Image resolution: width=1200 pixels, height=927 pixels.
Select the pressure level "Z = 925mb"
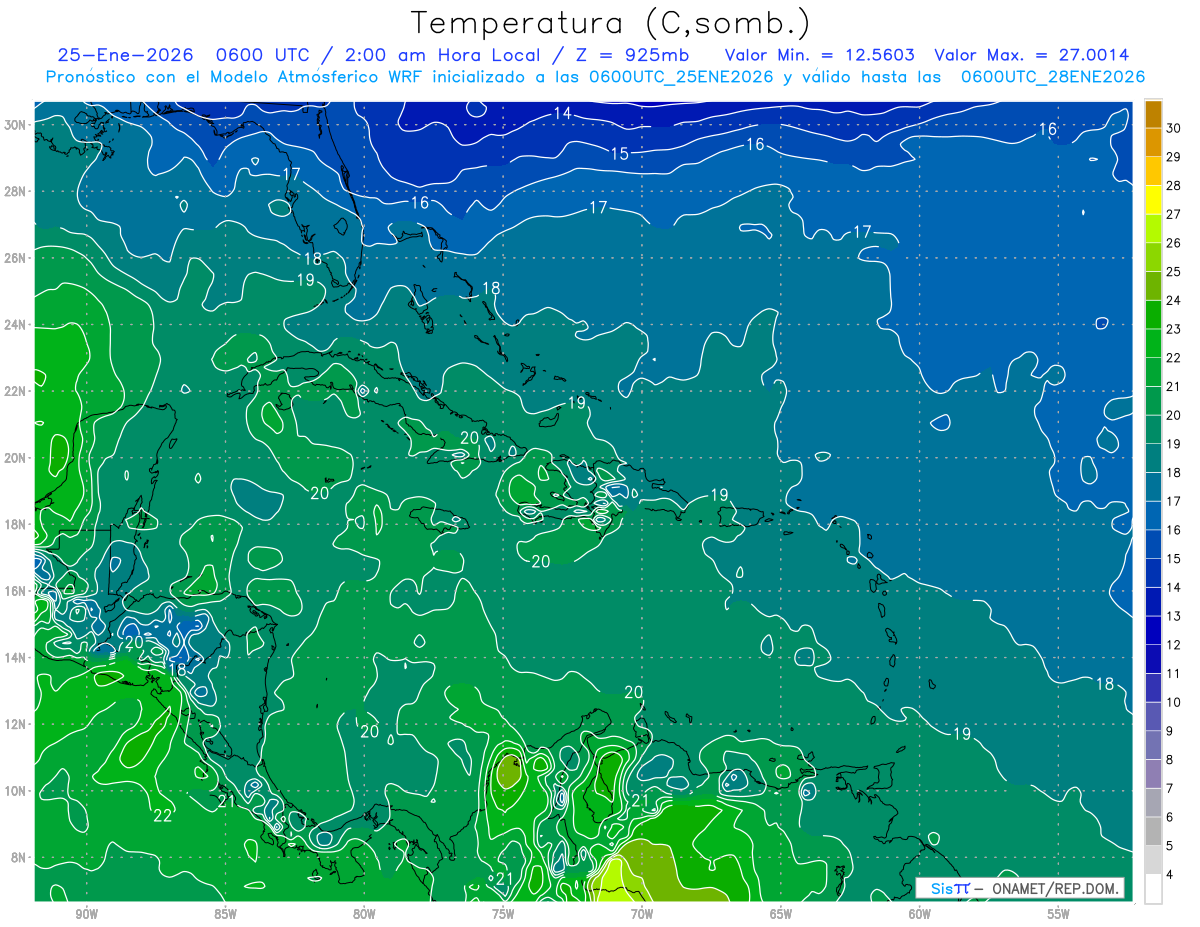(628, 55)
